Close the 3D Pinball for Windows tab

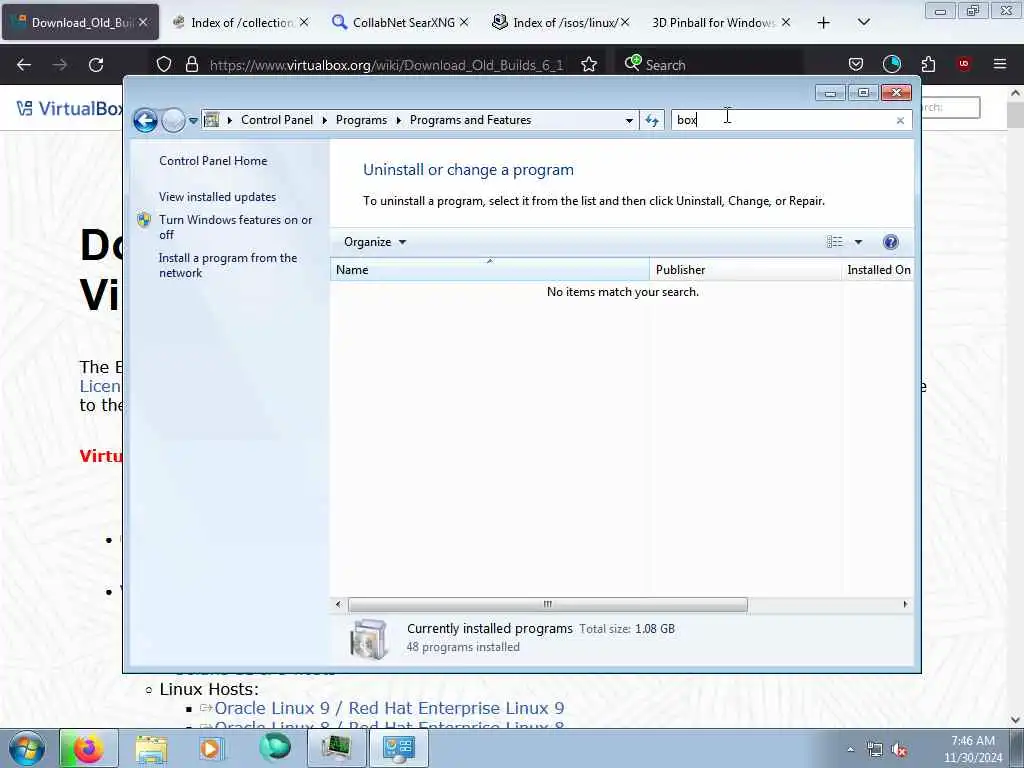tap(786, 22)
